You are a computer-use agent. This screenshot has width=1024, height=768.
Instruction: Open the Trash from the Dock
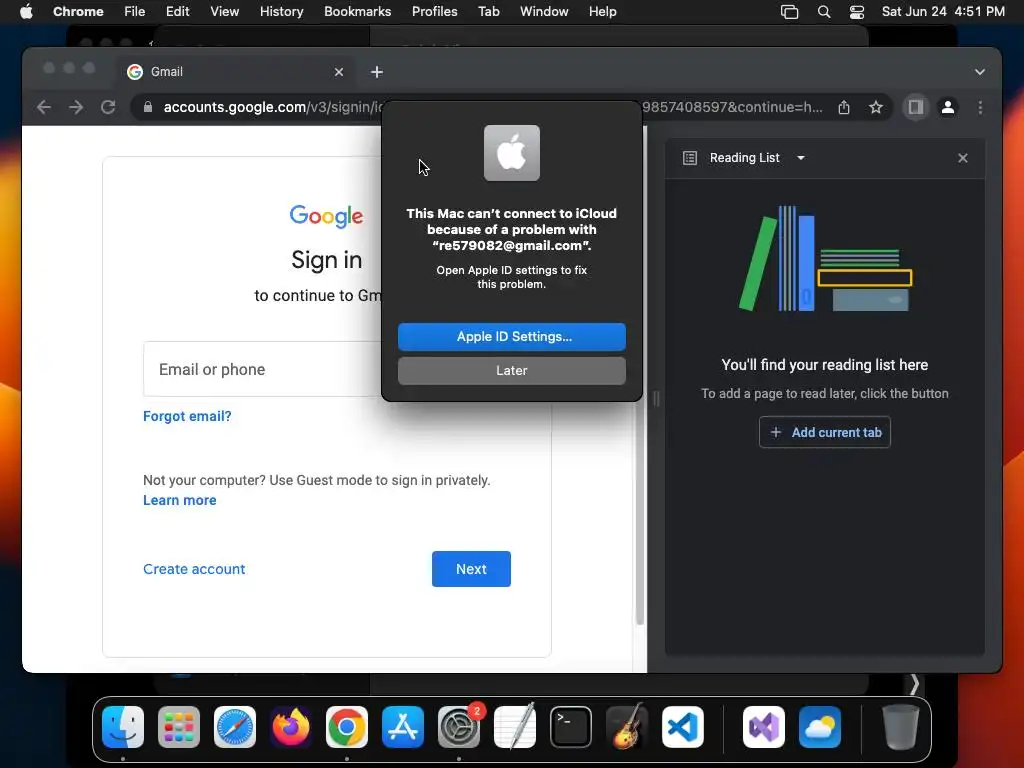(x=901, y=727)
